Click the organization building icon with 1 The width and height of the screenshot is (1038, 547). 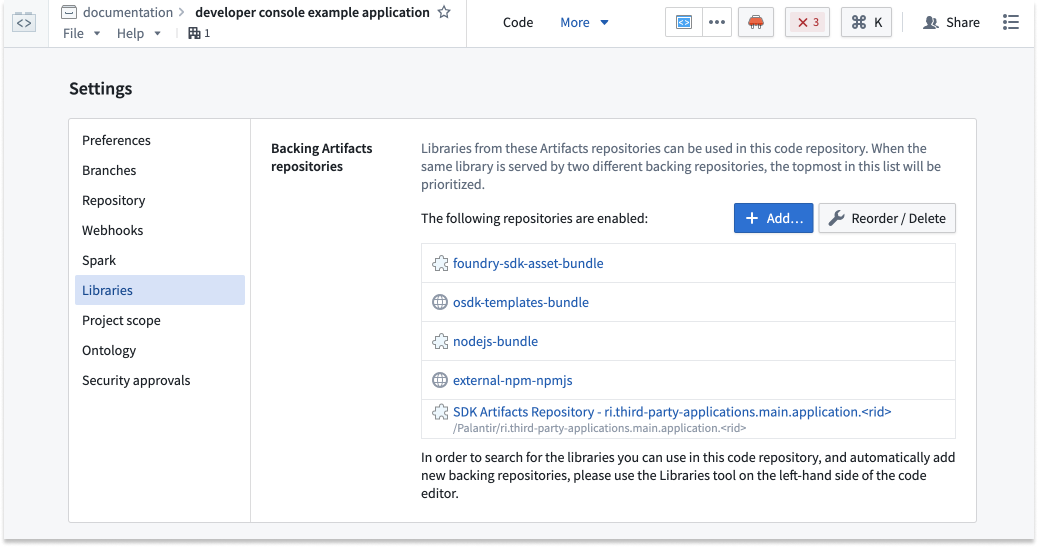pos(199,33)
